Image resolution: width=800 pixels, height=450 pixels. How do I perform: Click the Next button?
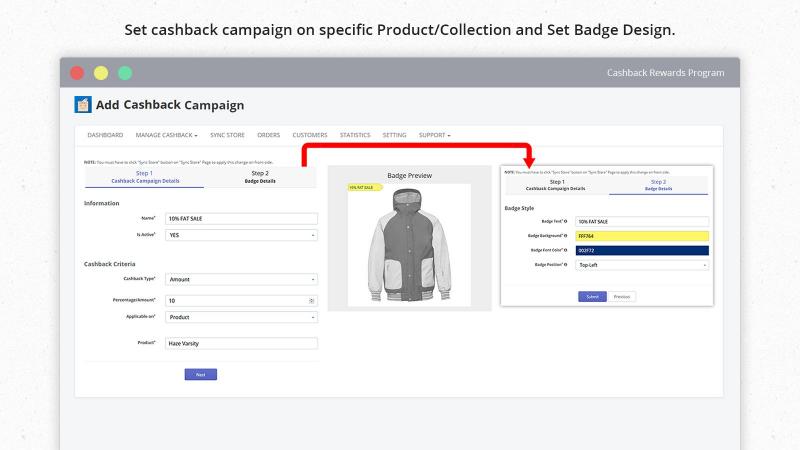[x=201, y=374]
